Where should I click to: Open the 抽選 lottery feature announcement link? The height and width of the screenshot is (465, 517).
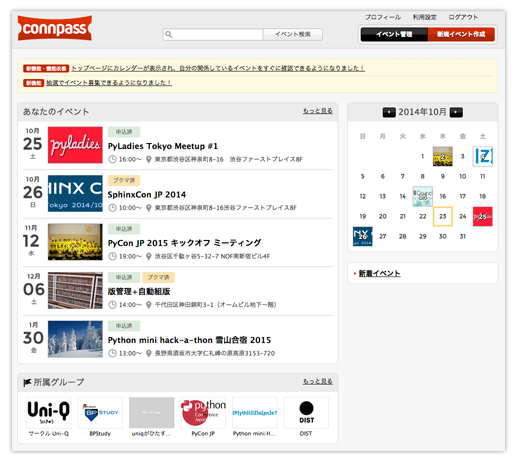tap(109, 83)
